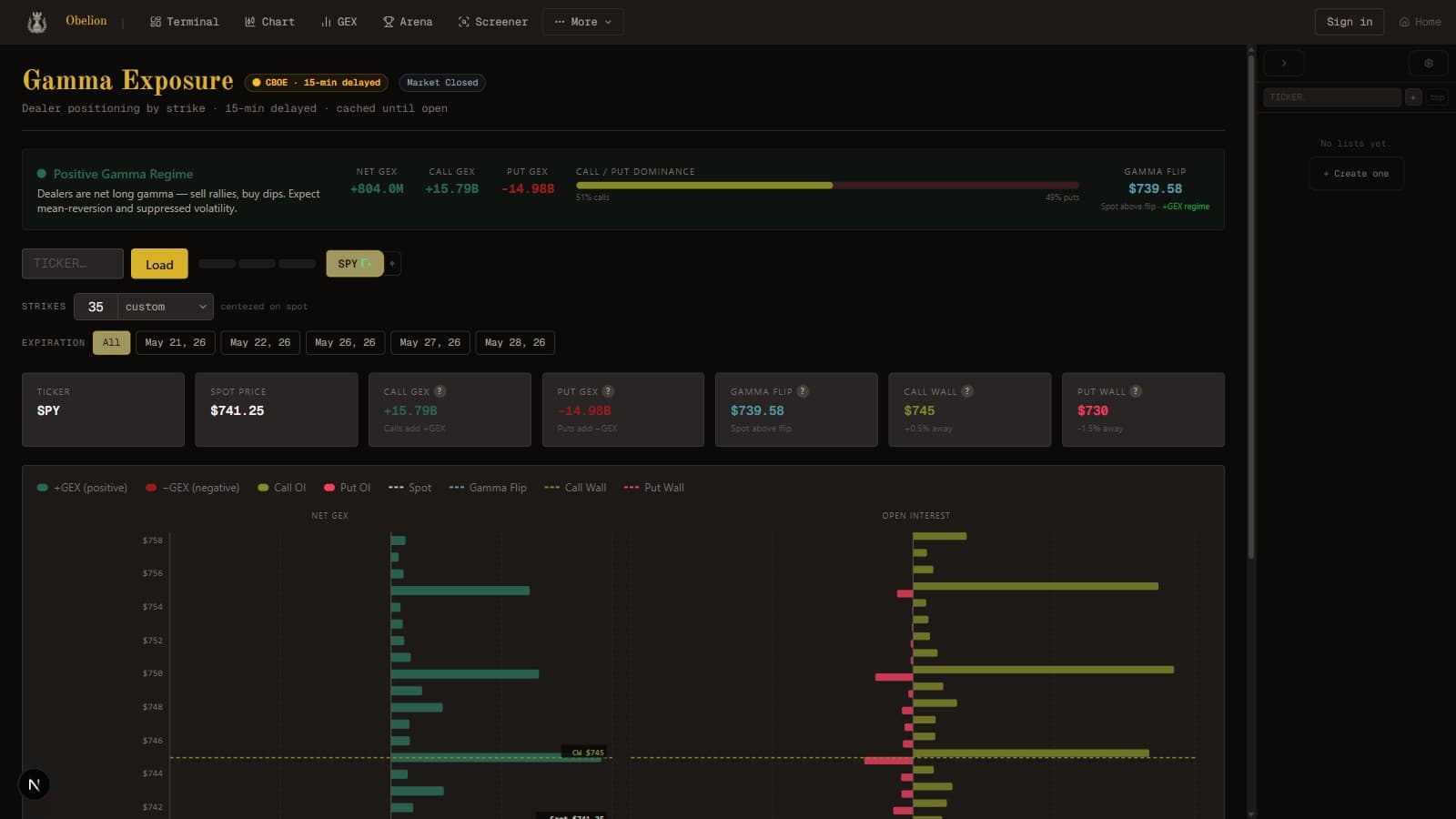Toggle the Call Wall legend item
The height and width of the screenshot is (819, 1456).
tap(575, 488)
